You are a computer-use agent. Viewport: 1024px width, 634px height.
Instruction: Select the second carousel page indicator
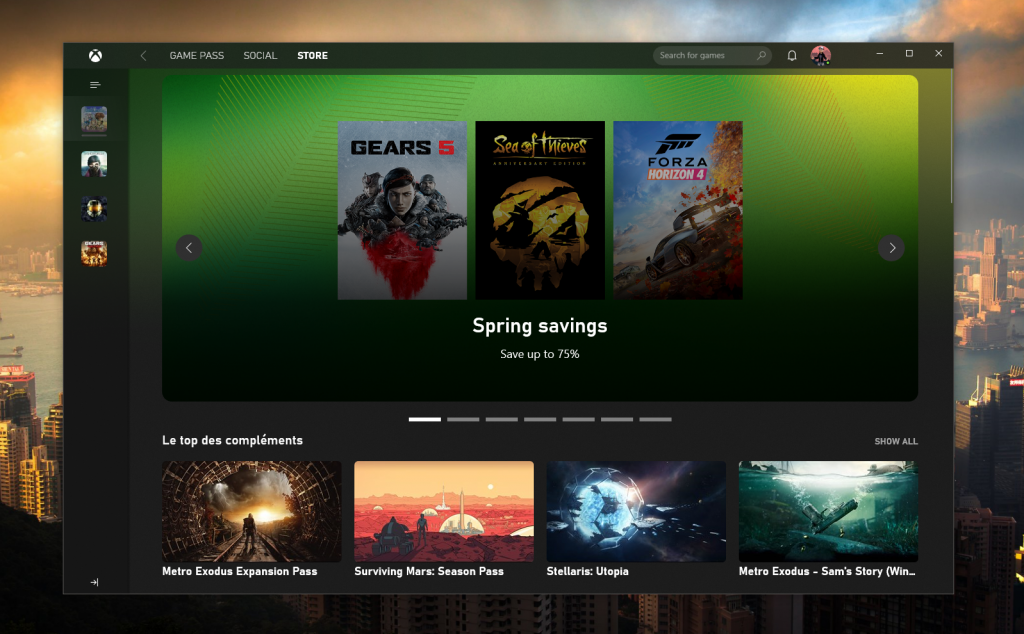pyautogui.click(x=463, y=419)
